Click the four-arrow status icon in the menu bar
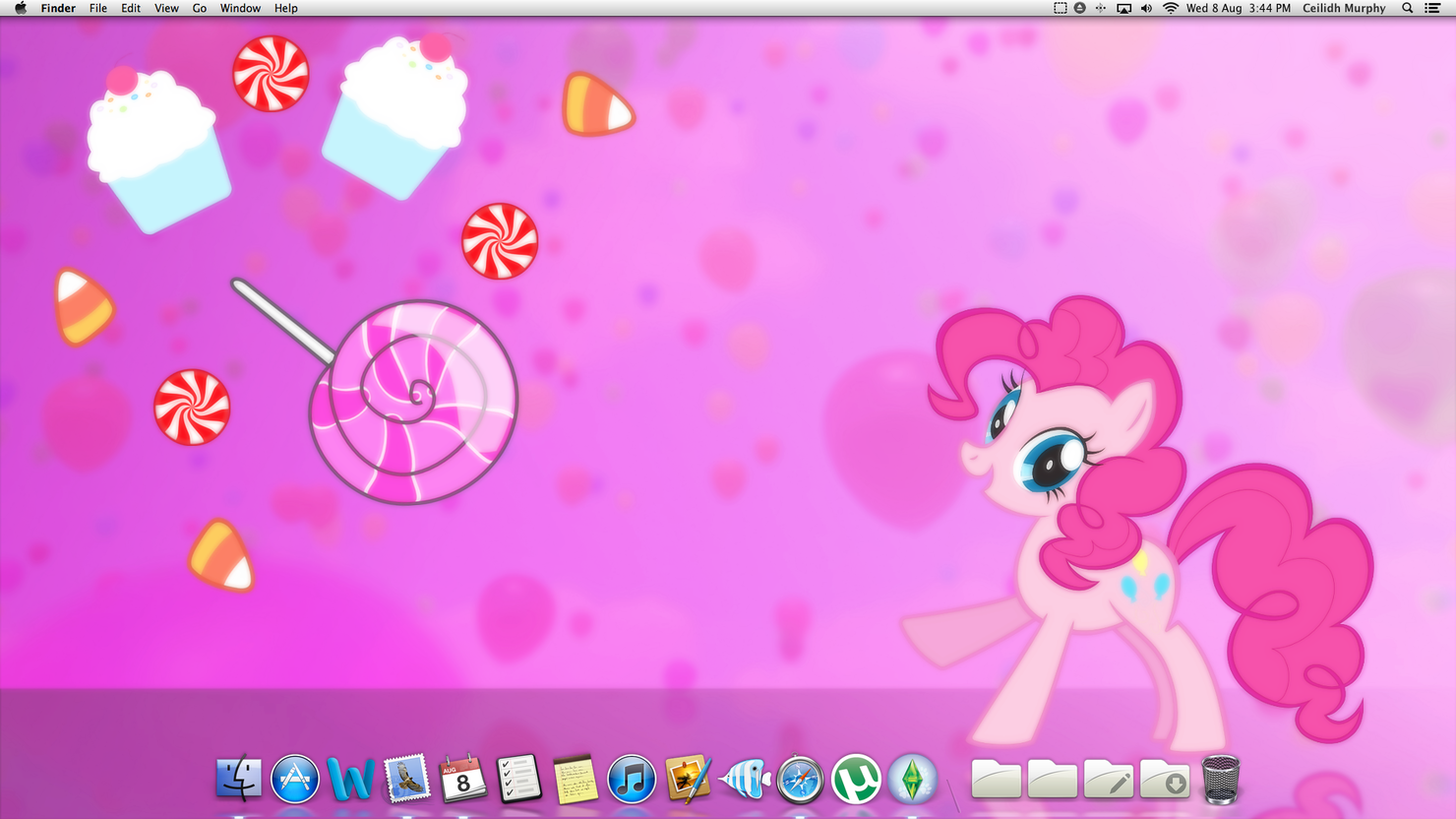This screenshot has height=819, width=1456. [1101, 8]
